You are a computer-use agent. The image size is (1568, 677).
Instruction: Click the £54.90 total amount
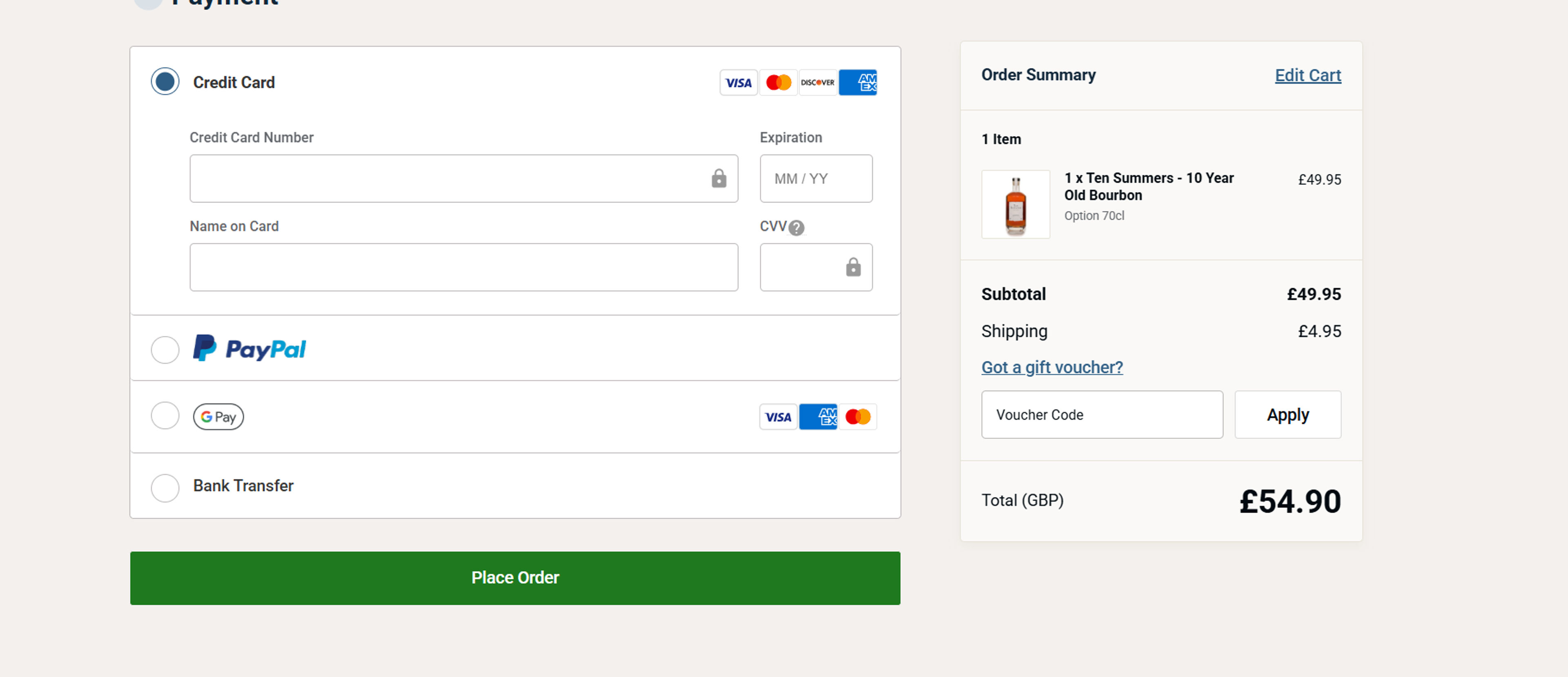click(x=1290, y=502)
